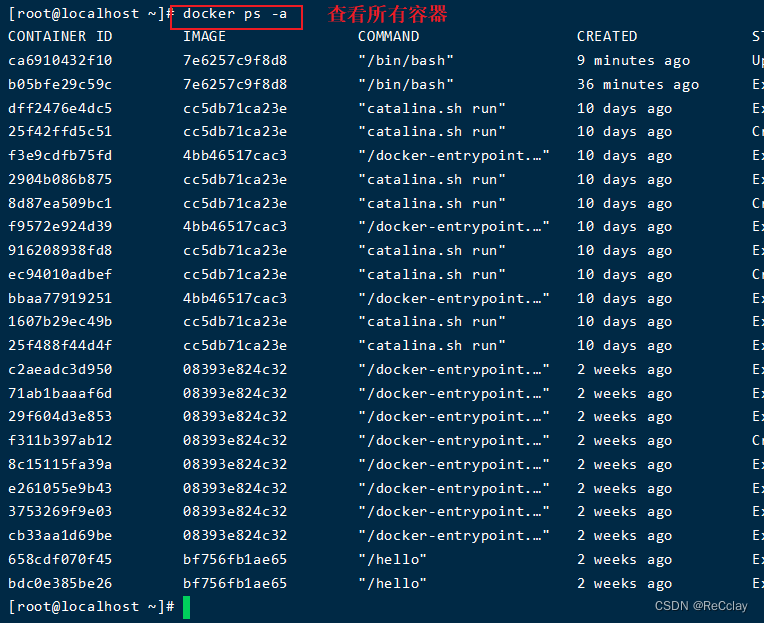The width and height of the screenshot is (764, 623).
Task: Click "/hello" command in bdc0e385be26 row
Action: click(392, 583)
